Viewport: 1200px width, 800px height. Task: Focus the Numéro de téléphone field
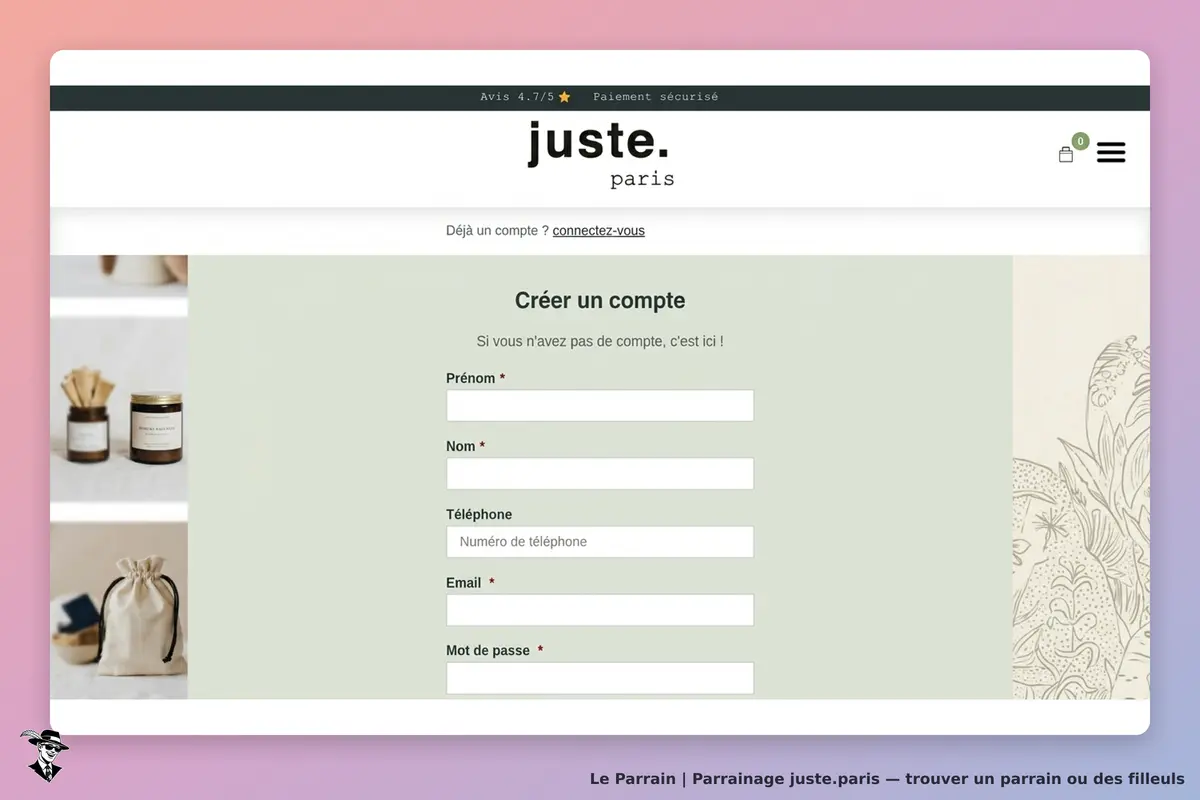tap(600, 542)
